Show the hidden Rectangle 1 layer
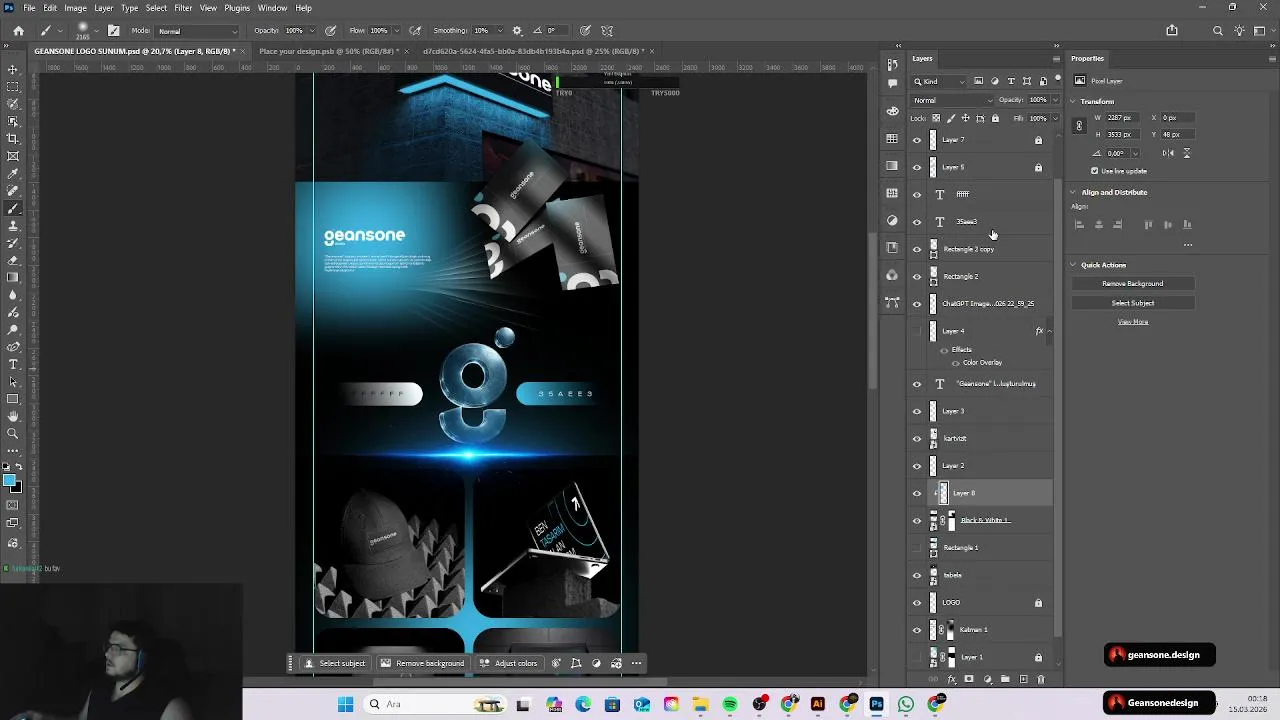1280x720 pixels. [917, 548]
